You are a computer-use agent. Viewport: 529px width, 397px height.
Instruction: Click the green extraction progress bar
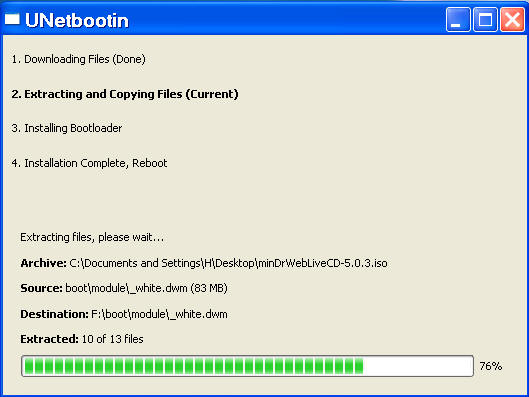247,366
